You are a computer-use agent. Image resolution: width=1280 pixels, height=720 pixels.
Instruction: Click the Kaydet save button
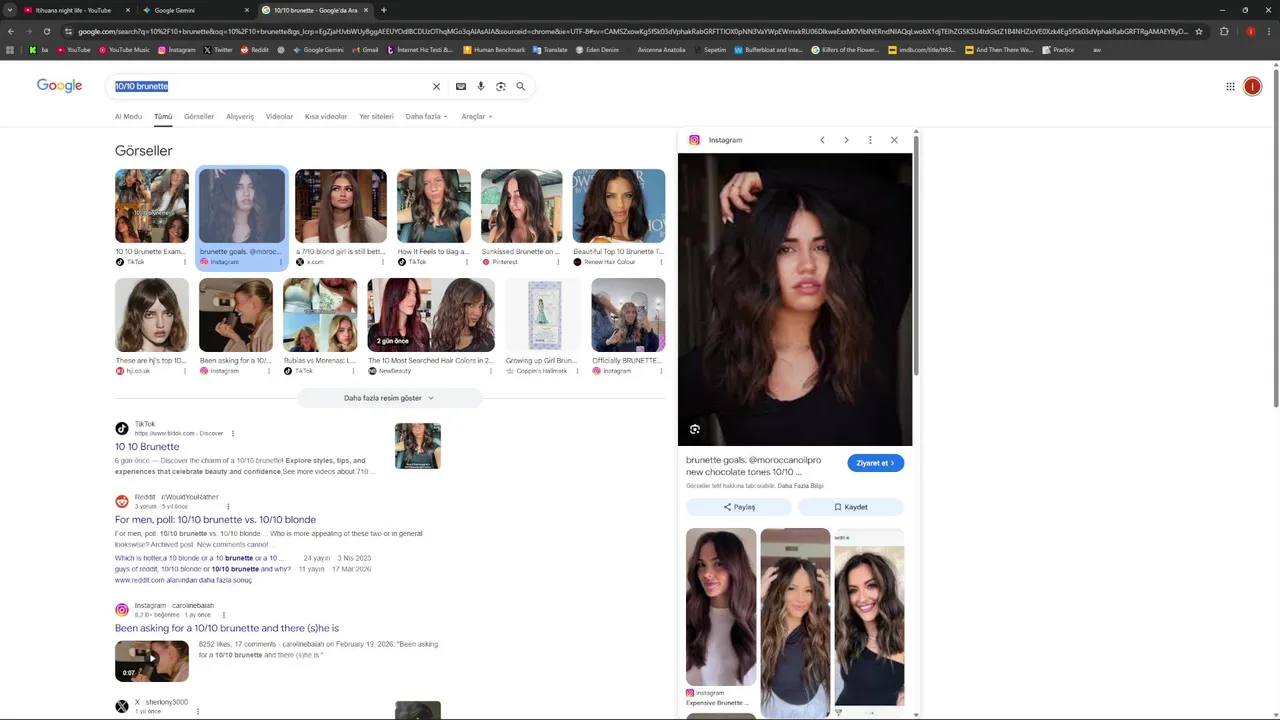point(851,507)
